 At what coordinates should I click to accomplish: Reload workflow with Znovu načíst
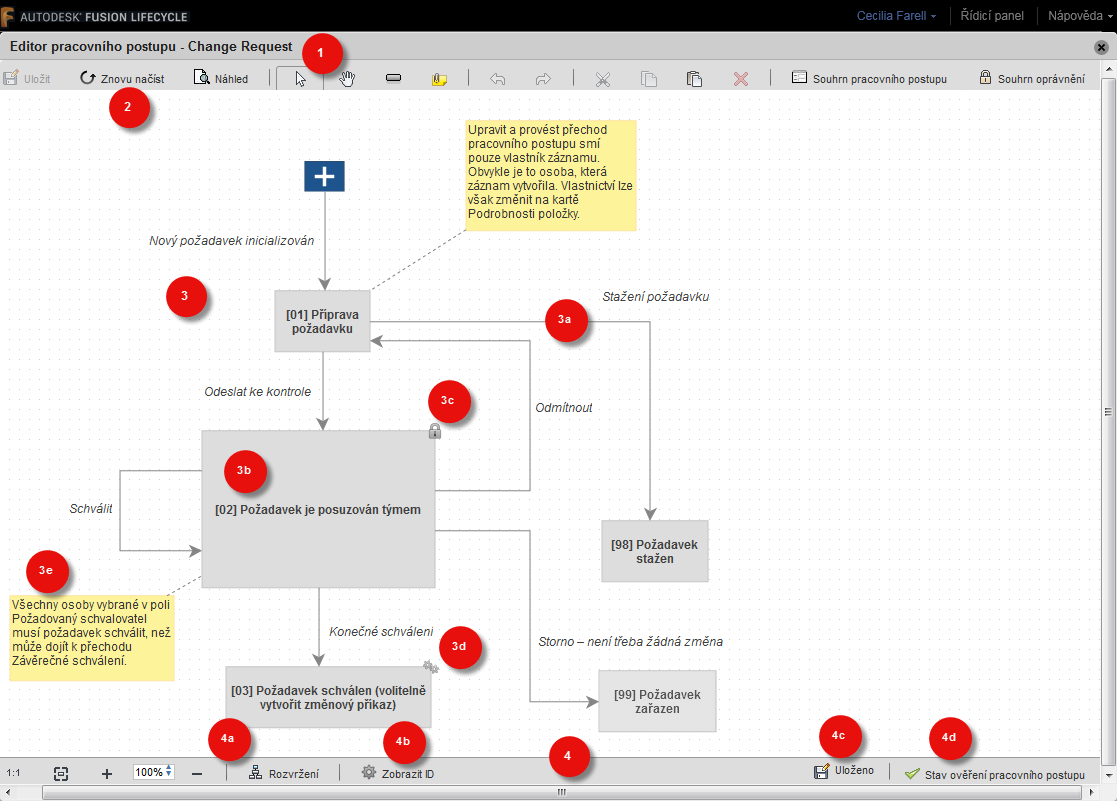(122, 78)
